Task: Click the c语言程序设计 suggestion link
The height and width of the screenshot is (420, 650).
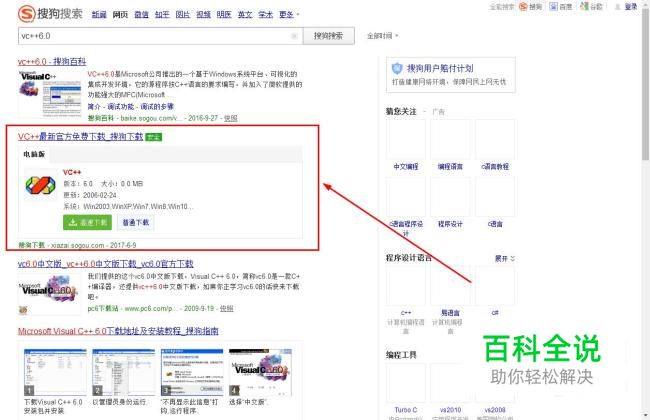Action: 406,228
